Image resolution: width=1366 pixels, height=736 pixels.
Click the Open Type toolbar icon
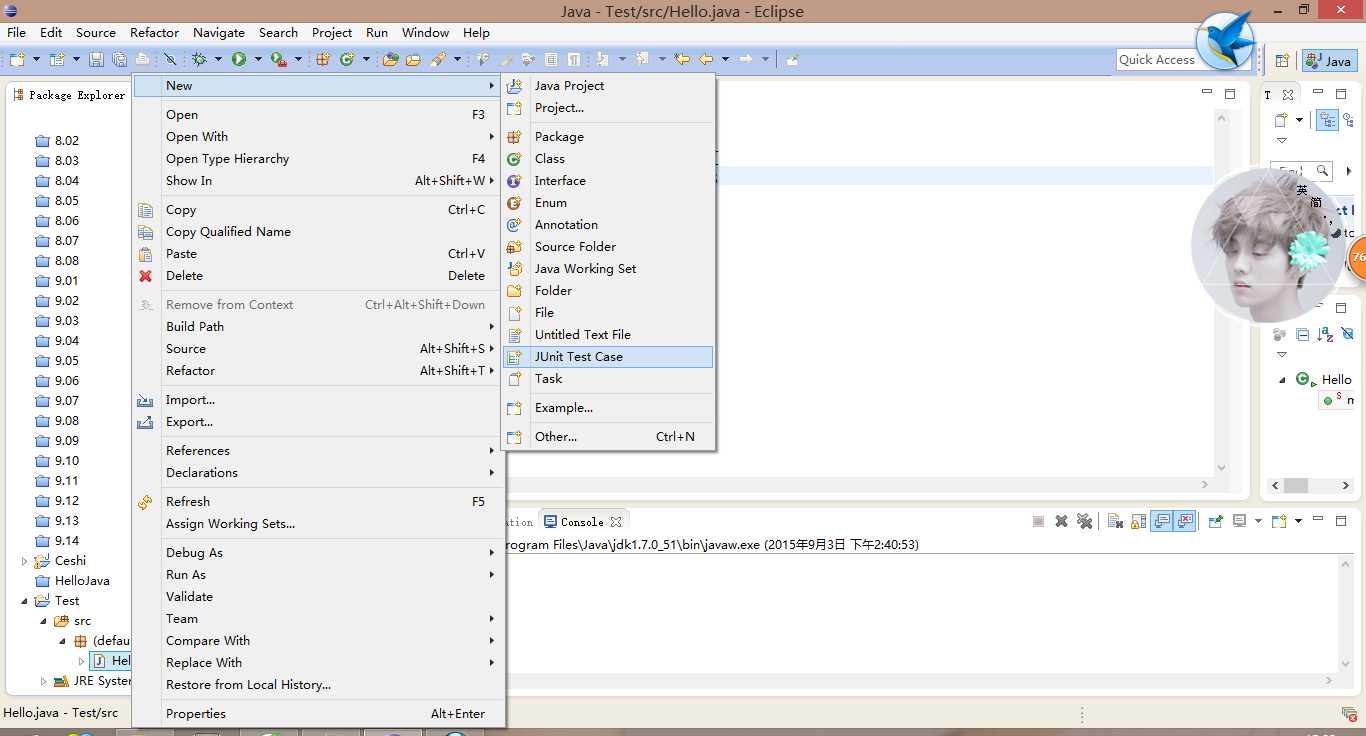[391, 60]
